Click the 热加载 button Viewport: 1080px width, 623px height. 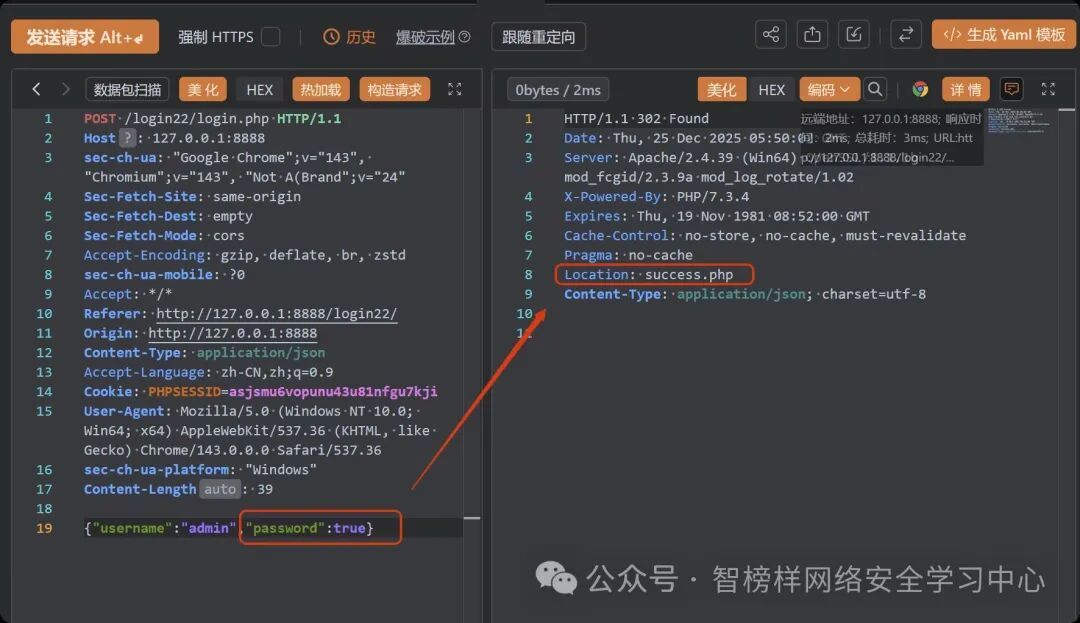[x=321, y=89]
